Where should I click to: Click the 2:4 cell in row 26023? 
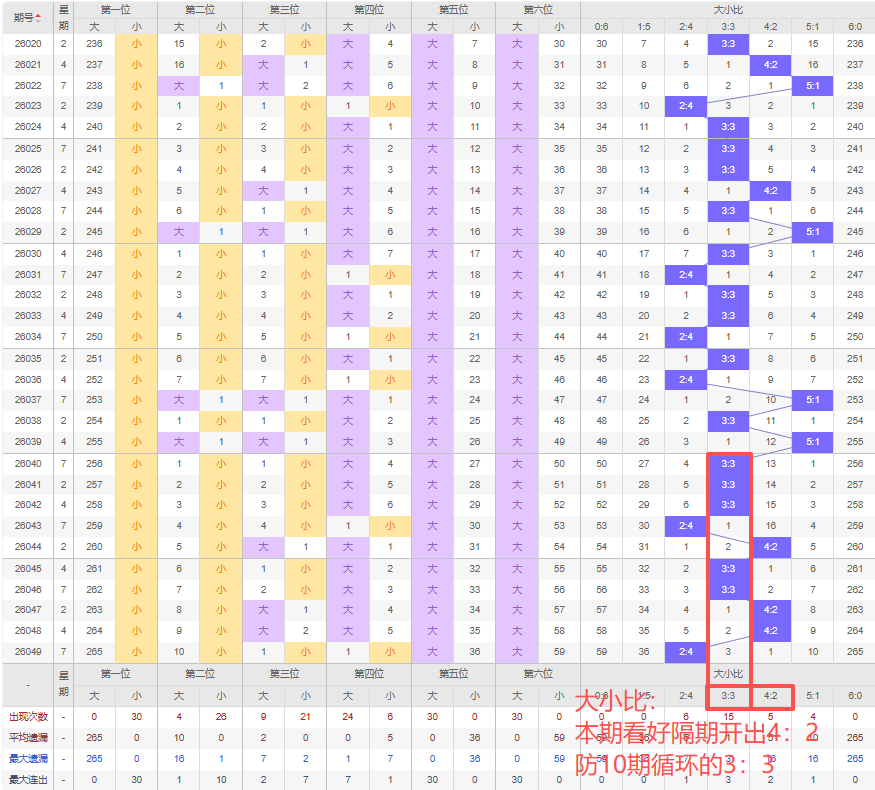pyautogui.click(x=686, y=106)
